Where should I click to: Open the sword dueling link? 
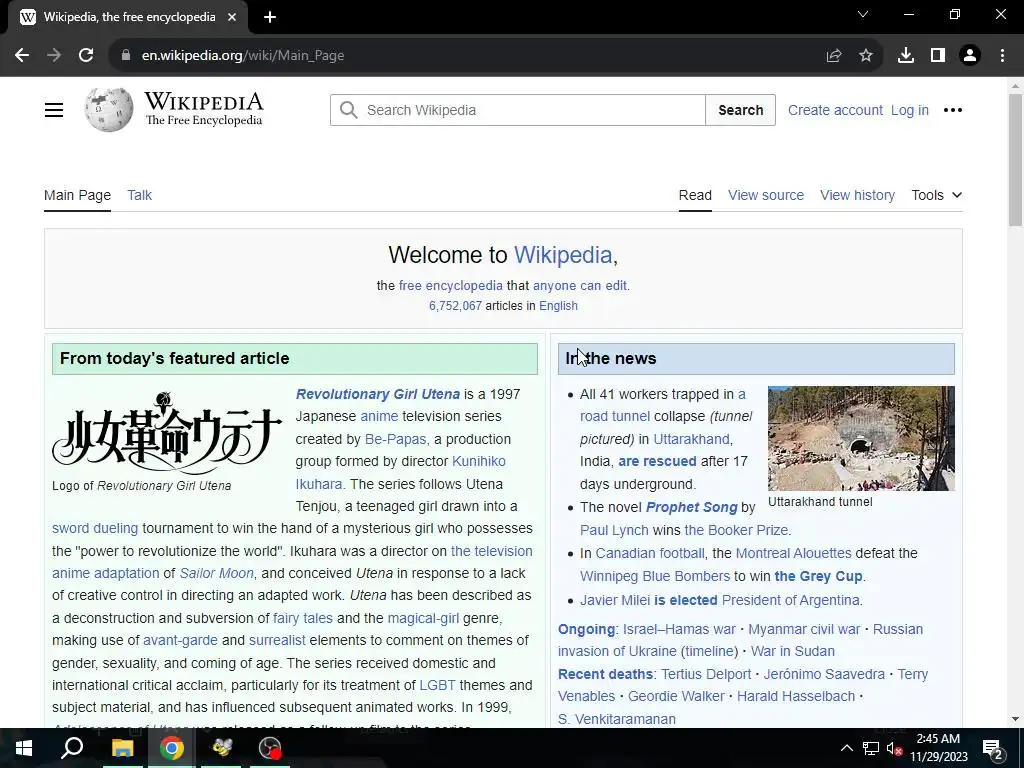95,528
